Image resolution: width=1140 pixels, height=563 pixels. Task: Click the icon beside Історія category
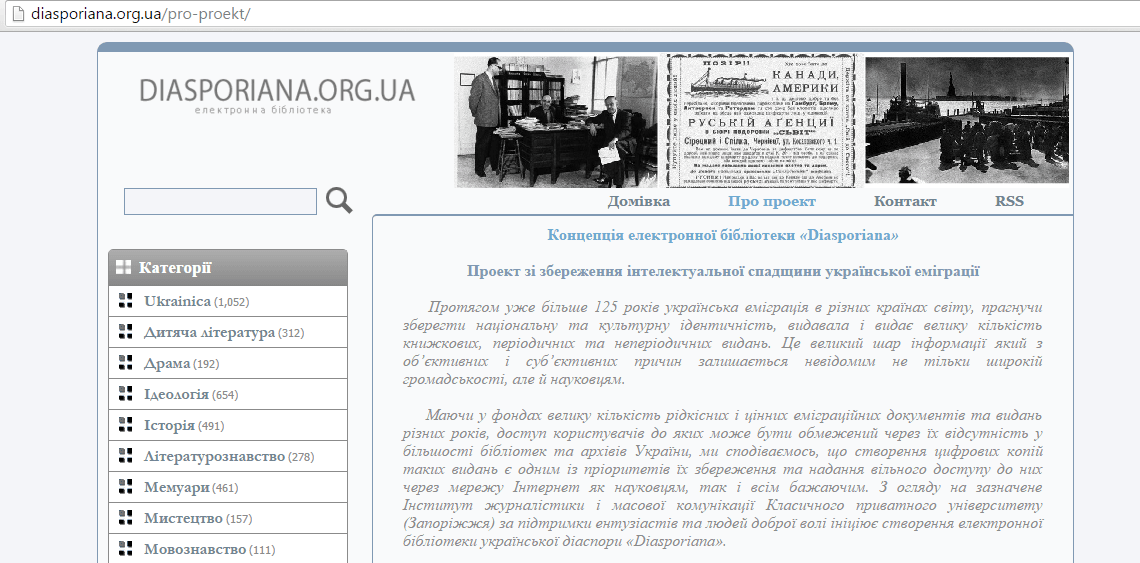(x=126, y=425)
